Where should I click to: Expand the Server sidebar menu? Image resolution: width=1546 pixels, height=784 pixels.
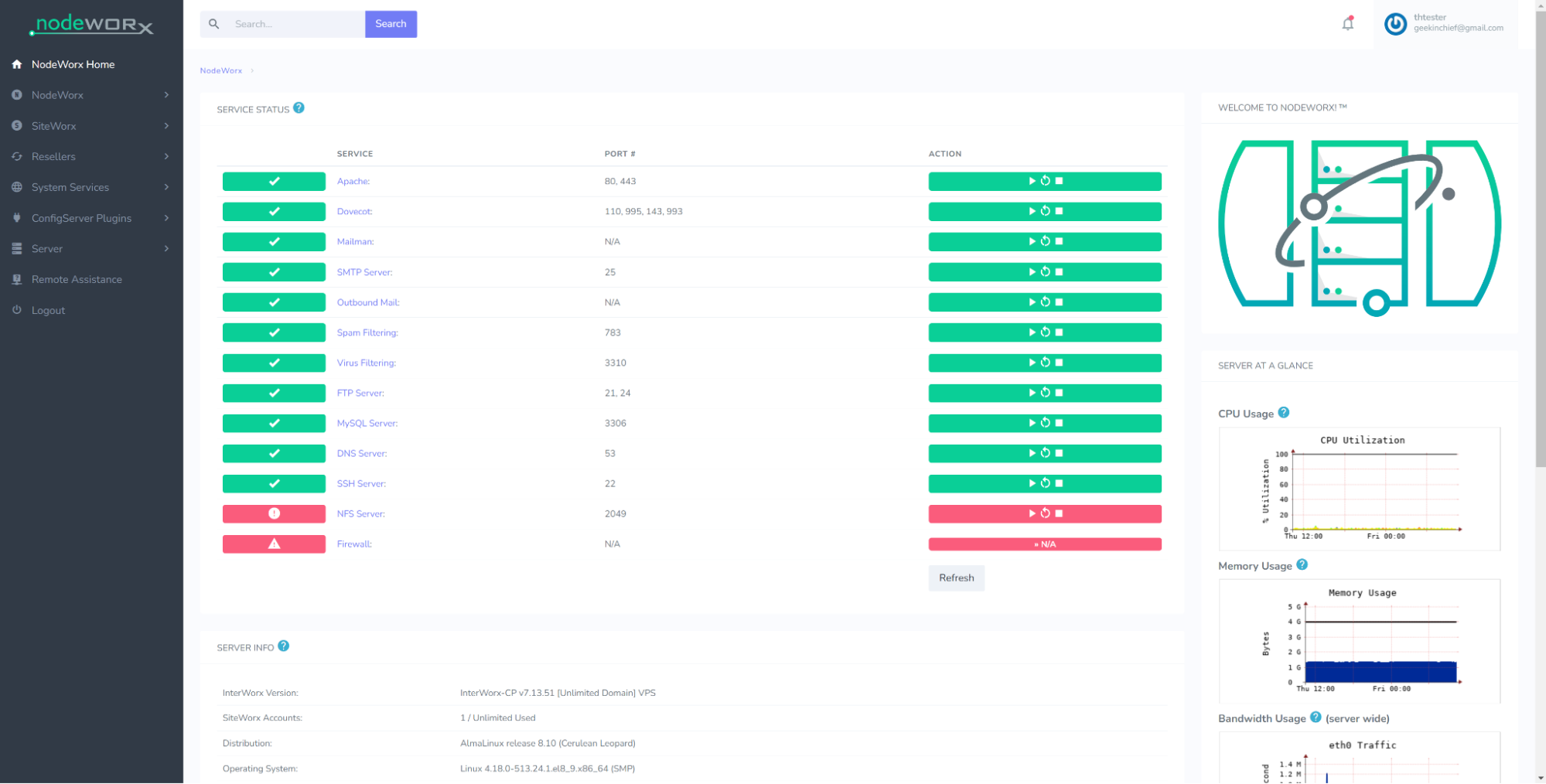click(x=91, y=249)
